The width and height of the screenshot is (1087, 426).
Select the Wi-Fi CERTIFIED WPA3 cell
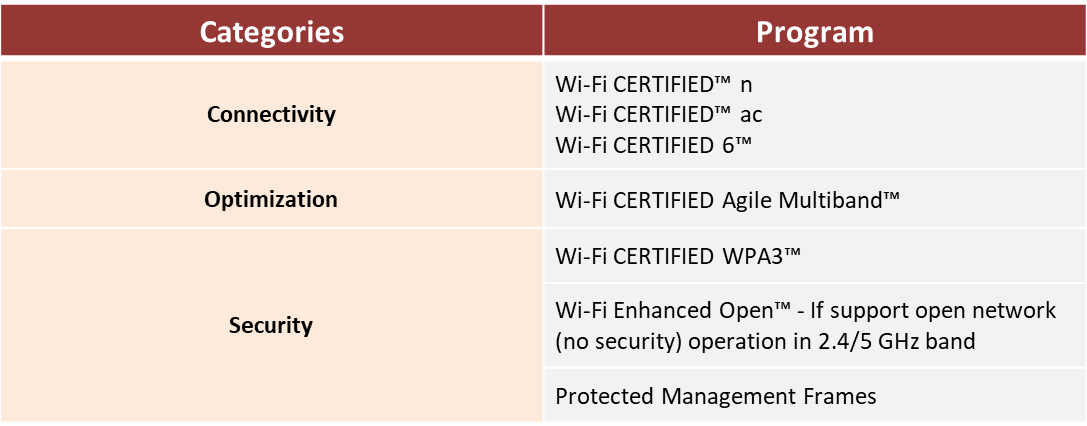tap(679, 256)
